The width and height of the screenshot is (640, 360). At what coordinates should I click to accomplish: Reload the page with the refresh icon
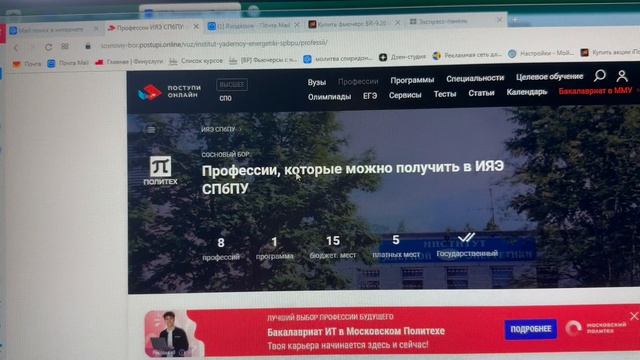point(48,47)
